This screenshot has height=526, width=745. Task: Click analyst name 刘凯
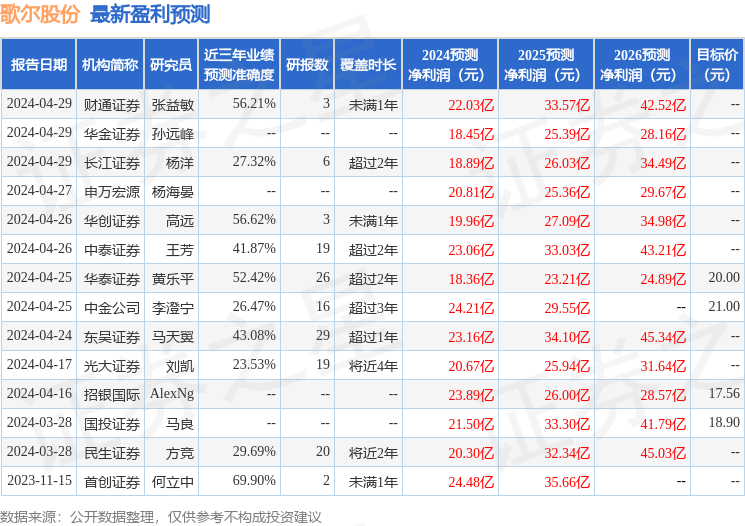pyautogui.click(x=180, y=365)
